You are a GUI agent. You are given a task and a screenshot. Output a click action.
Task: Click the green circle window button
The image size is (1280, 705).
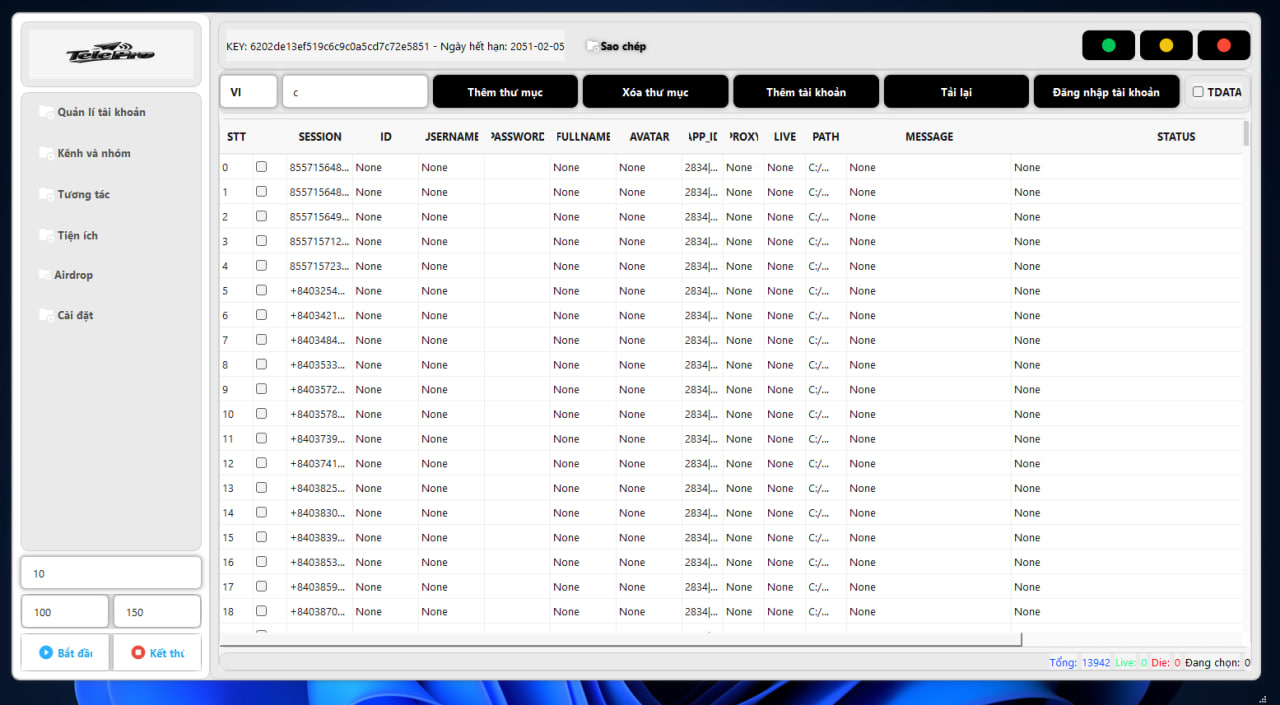tap(1108, 45)
